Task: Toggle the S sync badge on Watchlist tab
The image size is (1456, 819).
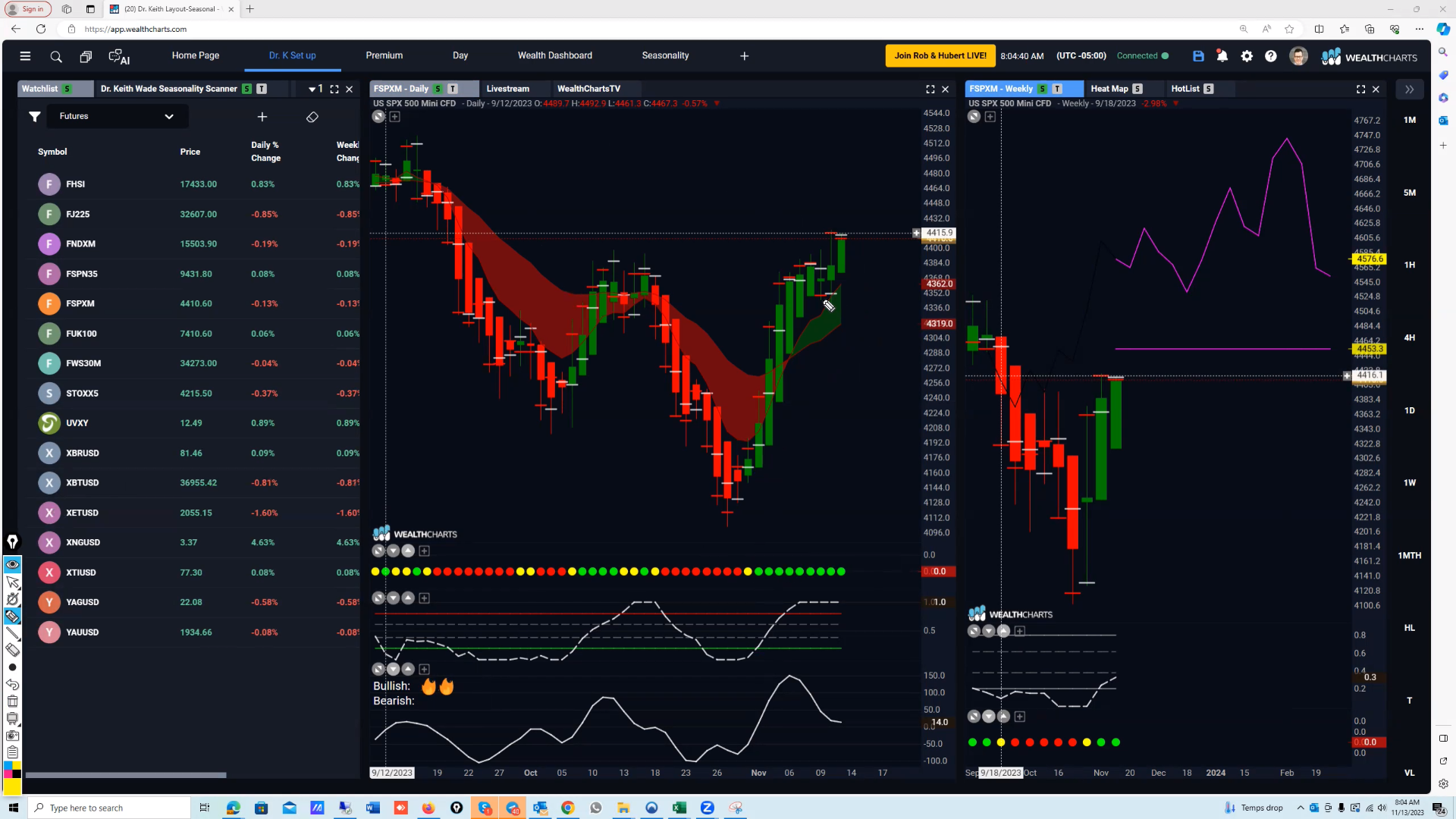Action: click(67, 89)
